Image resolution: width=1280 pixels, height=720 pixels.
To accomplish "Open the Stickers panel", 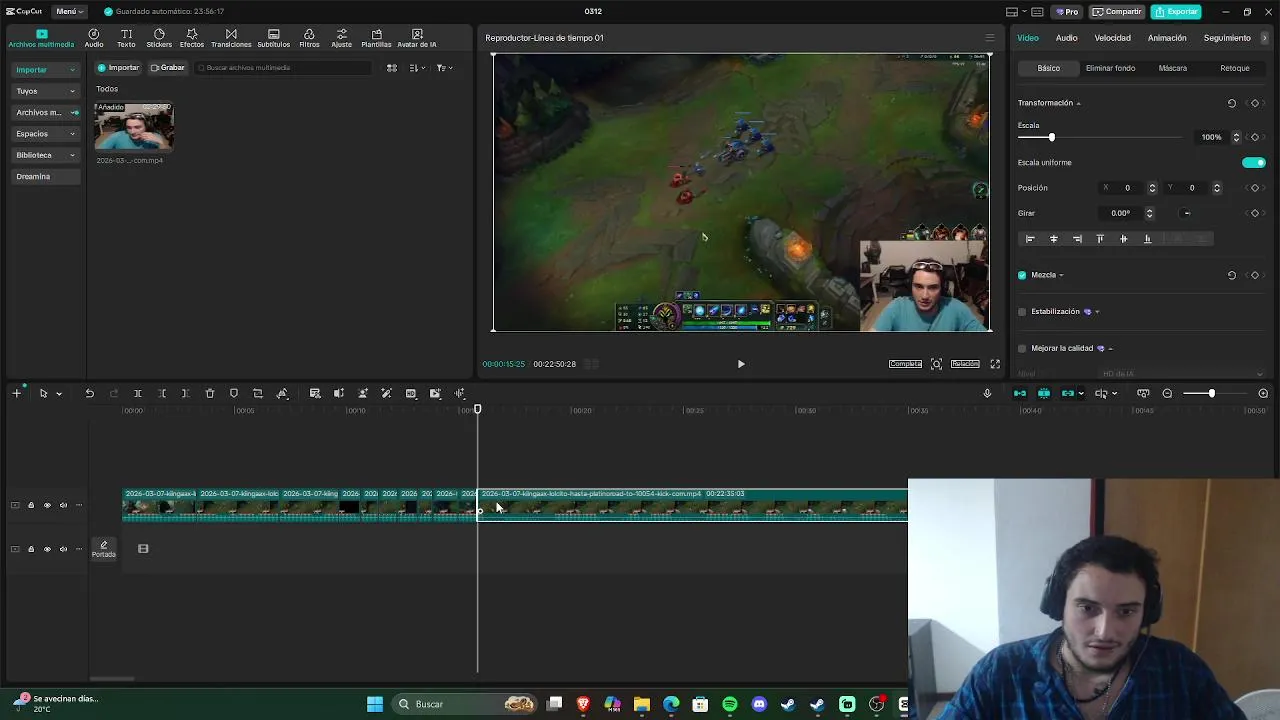I will coord(159,38).
